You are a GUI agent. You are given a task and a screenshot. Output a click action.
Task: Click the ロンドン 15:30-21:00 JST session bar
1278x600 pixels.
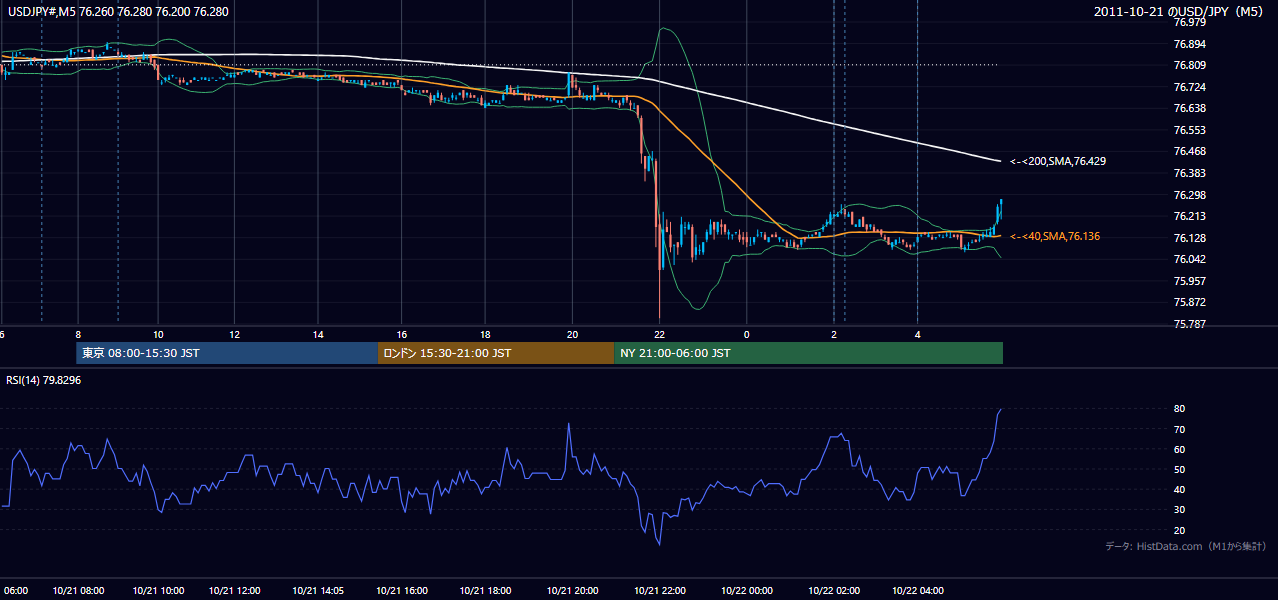[496, 353]
